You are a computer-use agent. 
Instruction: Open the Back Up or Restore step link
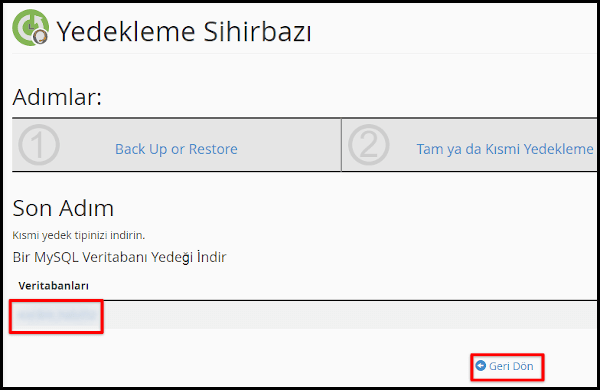click(176, 149)
